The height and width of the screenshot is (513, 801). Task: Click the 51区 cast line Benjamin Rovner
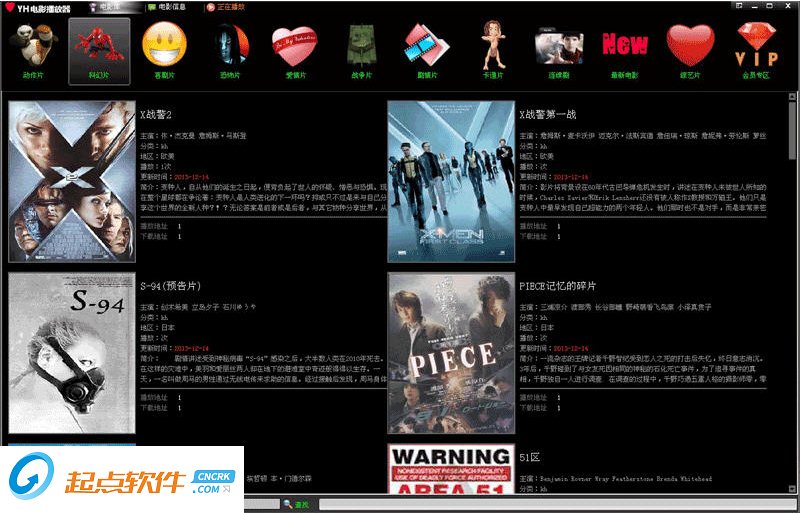[616, 479]
